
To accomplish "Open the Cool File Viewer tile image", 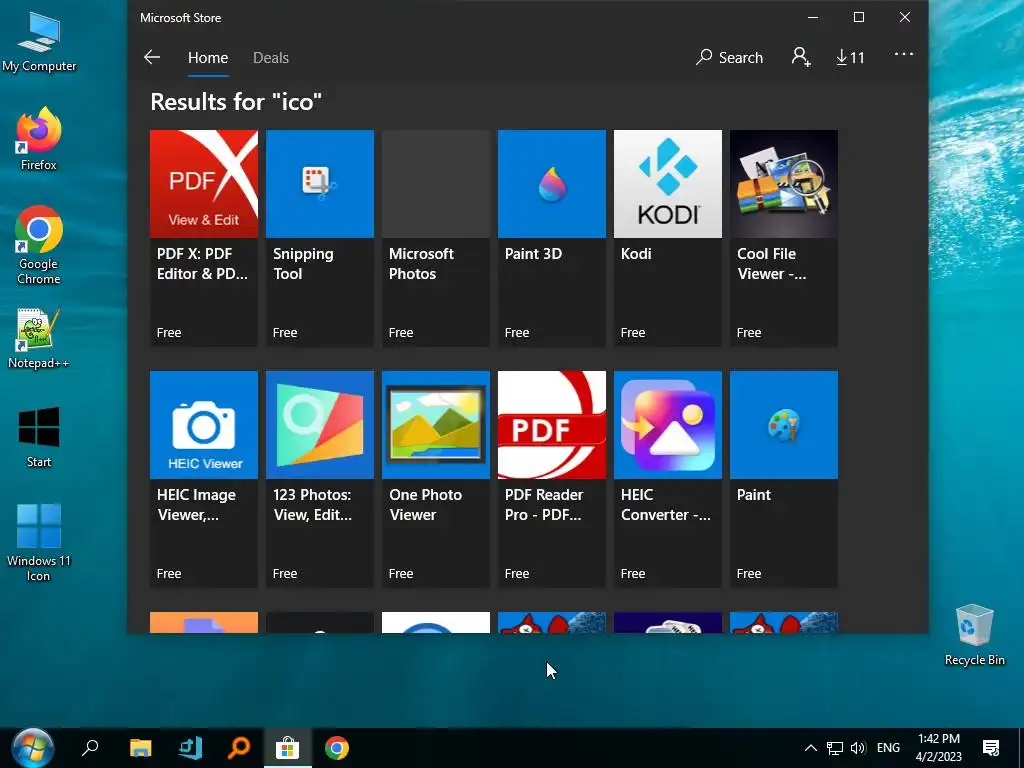I will click(x=784, y=184).
